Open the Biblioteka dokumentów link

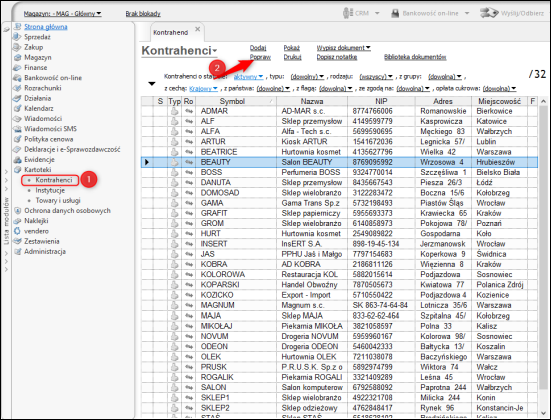(415, 57)
